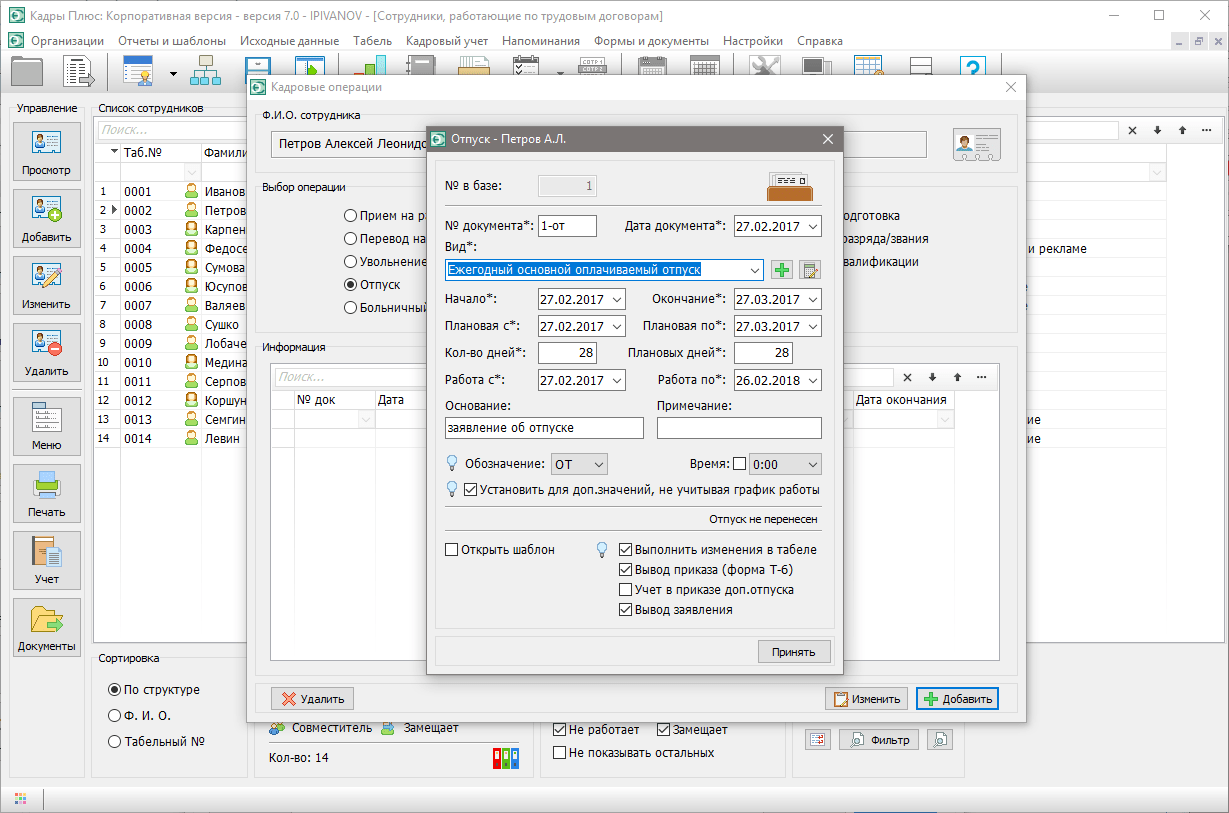
Task: Open the Дата документа date picker
Action: point(812,227)
